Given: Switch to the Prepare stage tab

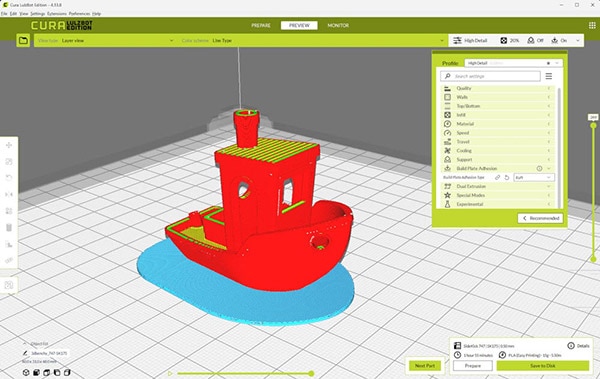Looking at the screenshot, I should (261, 25).
